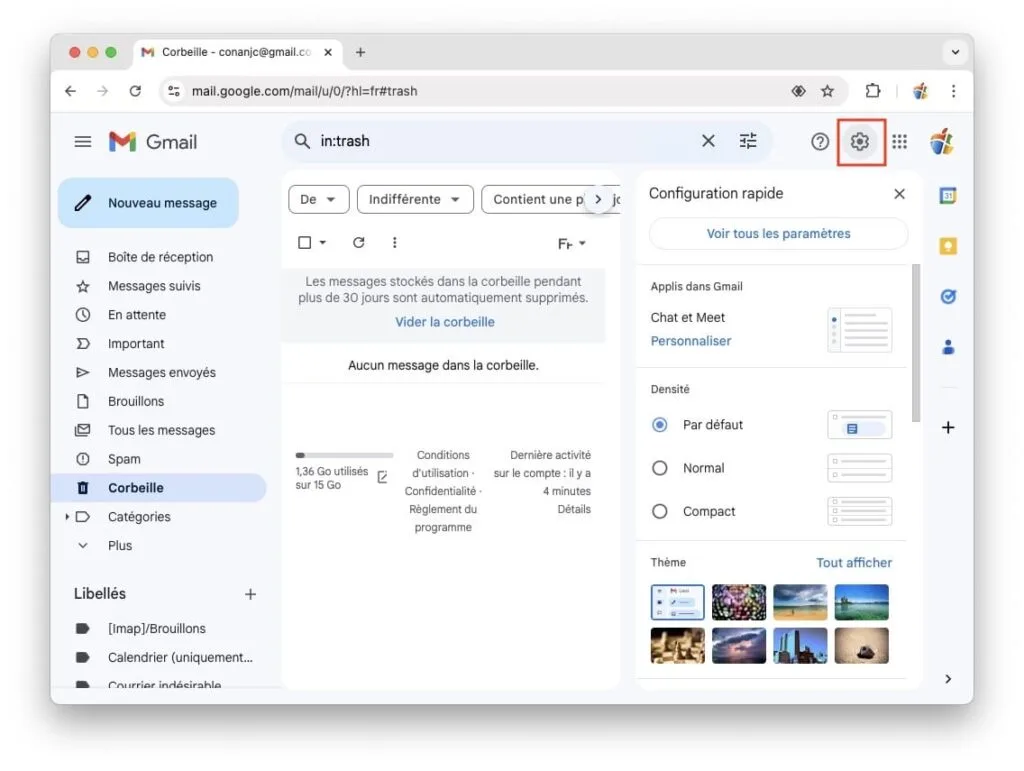Open Tous les messages folder
Screen dimensions: 1024x771
[x=161, y=430]
